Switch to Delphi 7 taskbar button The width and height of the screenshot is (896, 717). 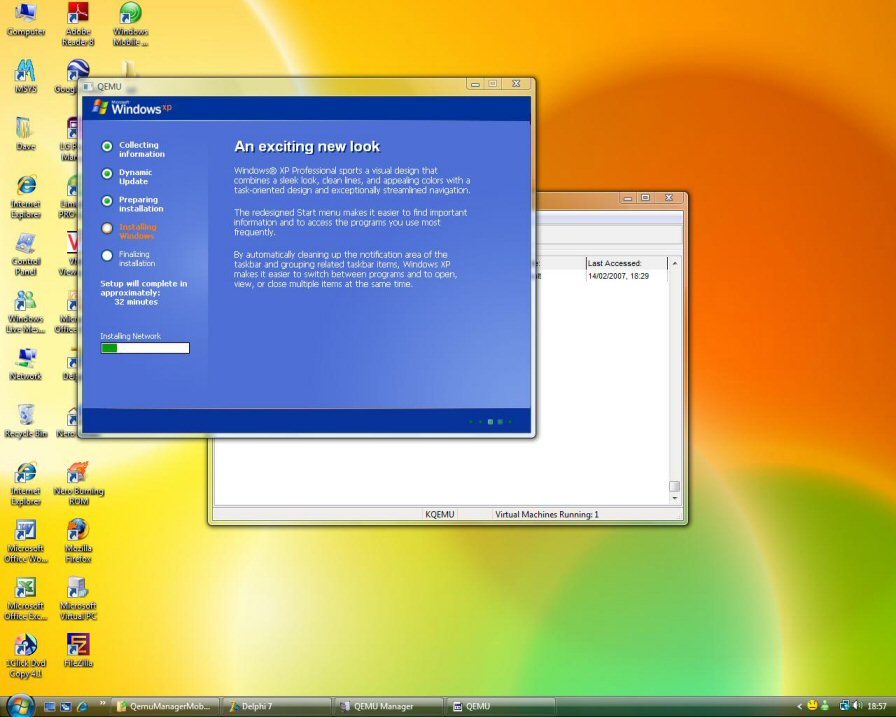[x=275, y=706]
